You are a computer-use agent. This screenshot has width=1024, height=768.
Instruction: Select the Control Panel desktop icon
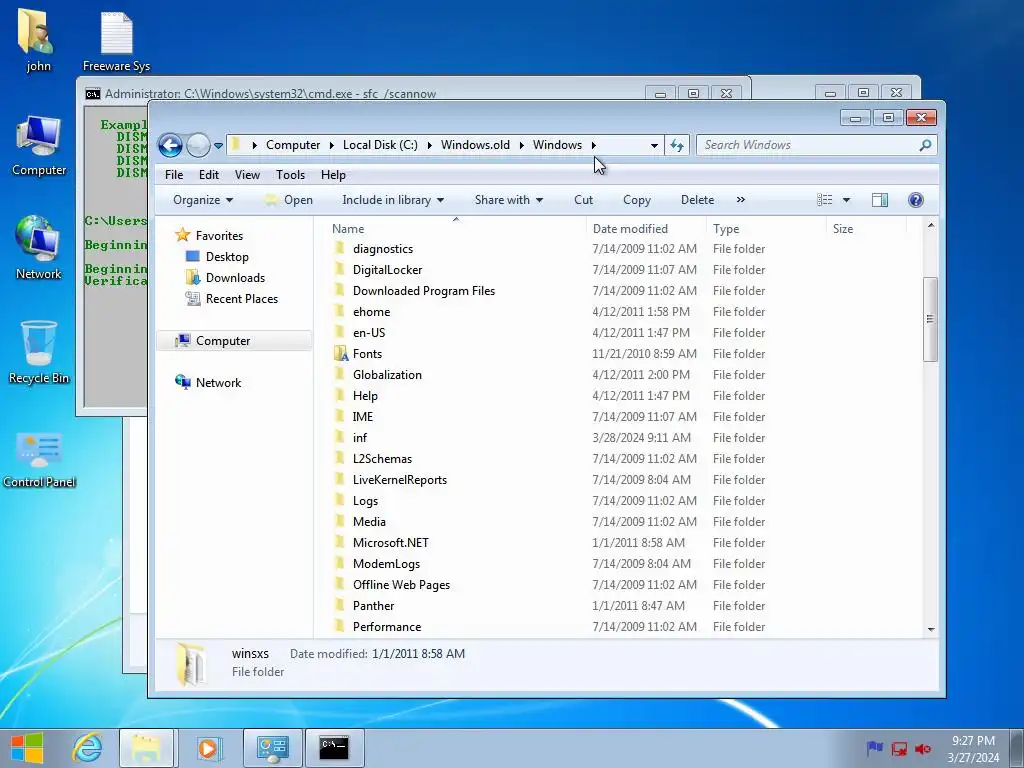(39, 460)
